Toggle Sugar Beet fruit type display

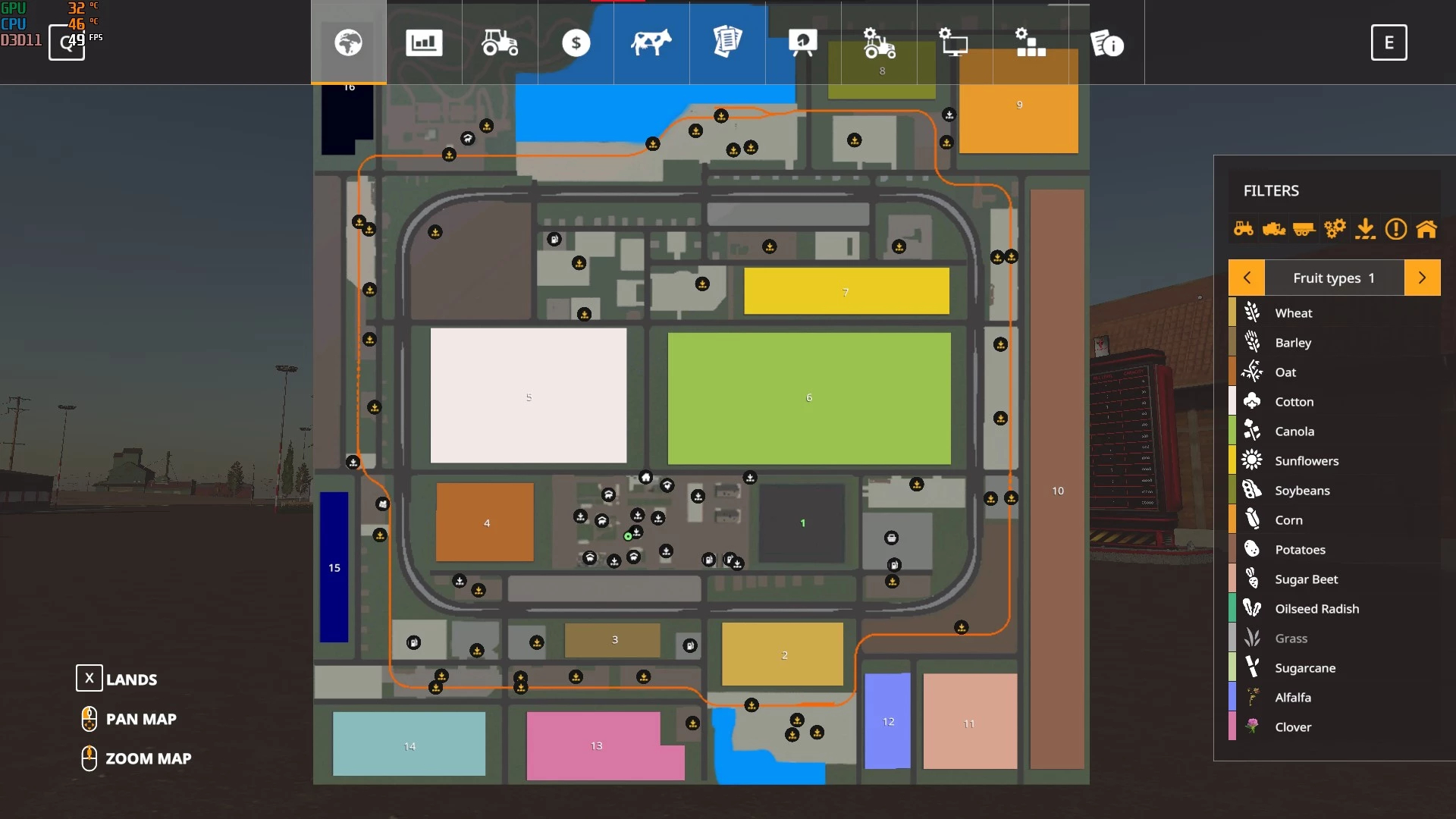1335,579
